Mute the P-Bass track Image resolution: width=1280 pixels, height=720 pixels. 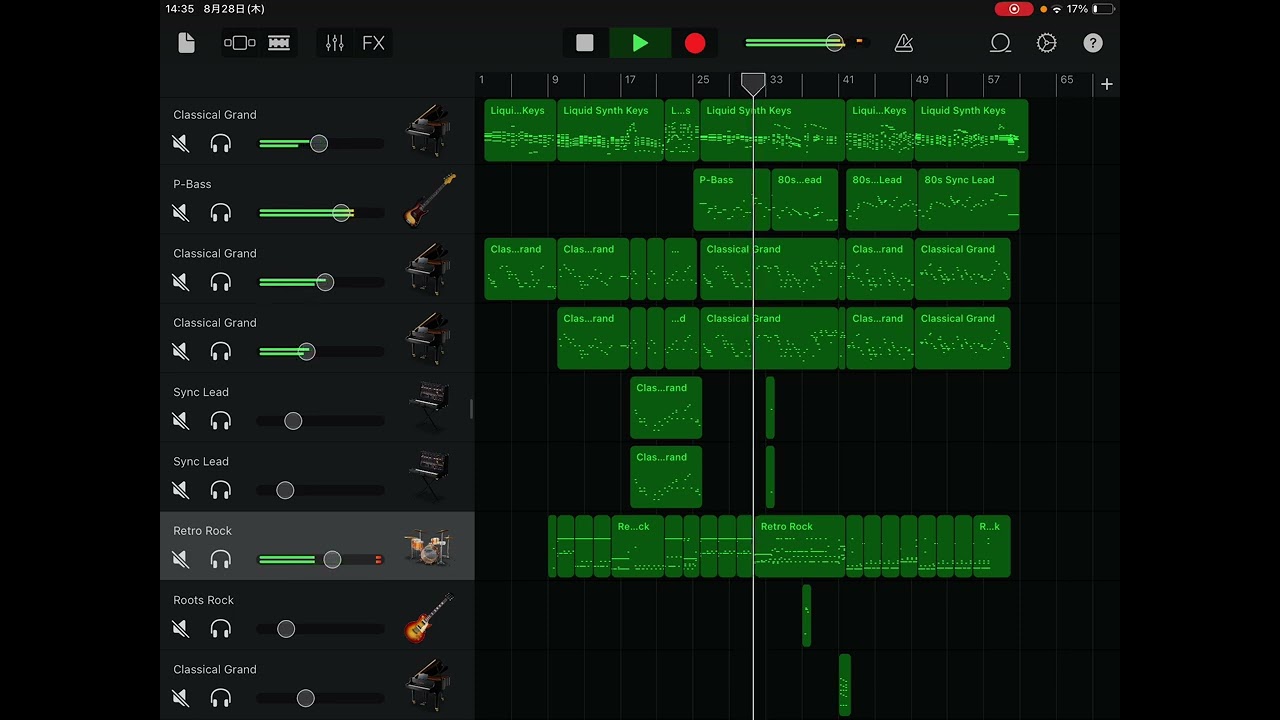[181, 213]
